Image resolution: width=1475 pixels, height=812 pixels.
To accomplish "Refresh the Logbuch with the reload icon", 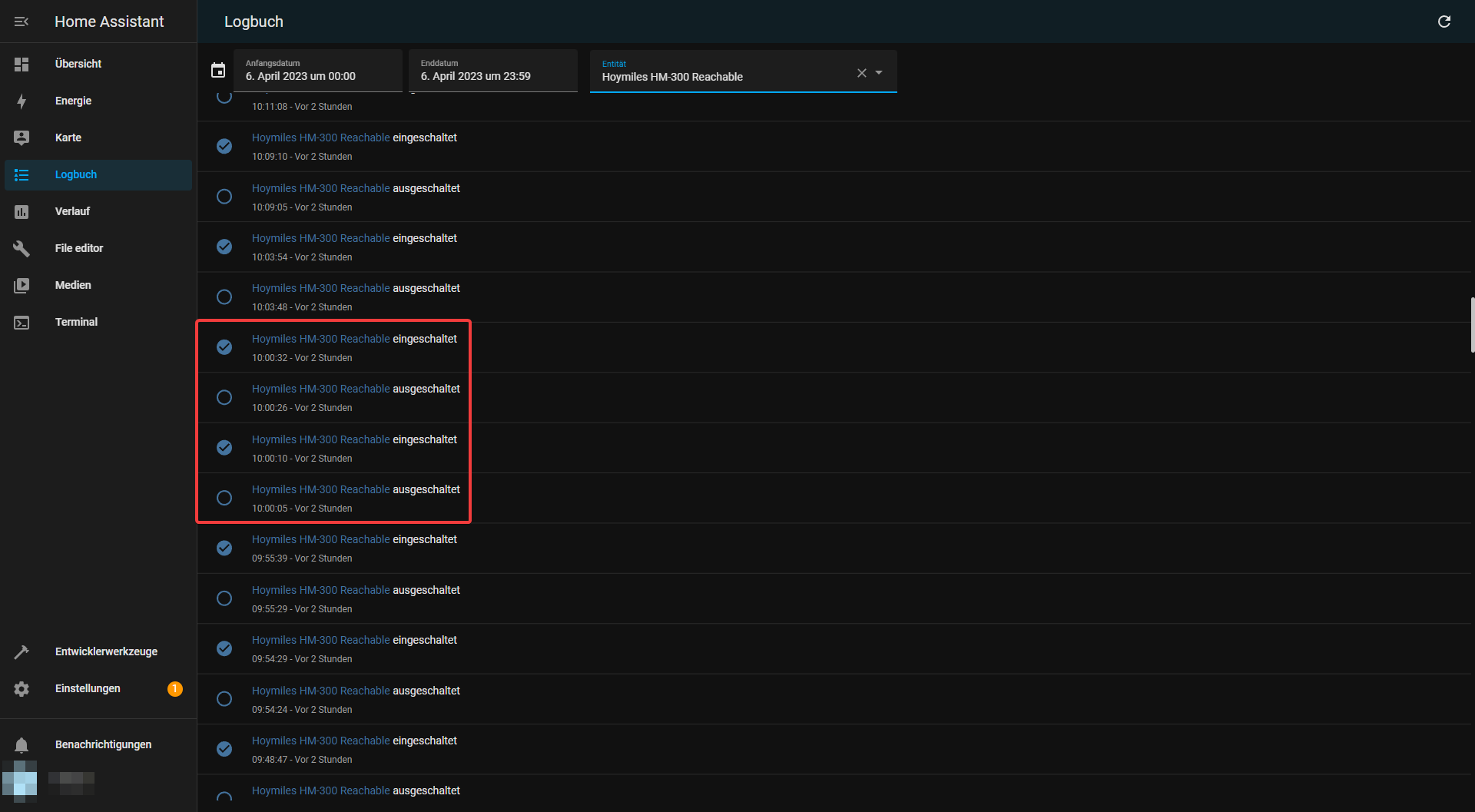I will (1445, 22).
